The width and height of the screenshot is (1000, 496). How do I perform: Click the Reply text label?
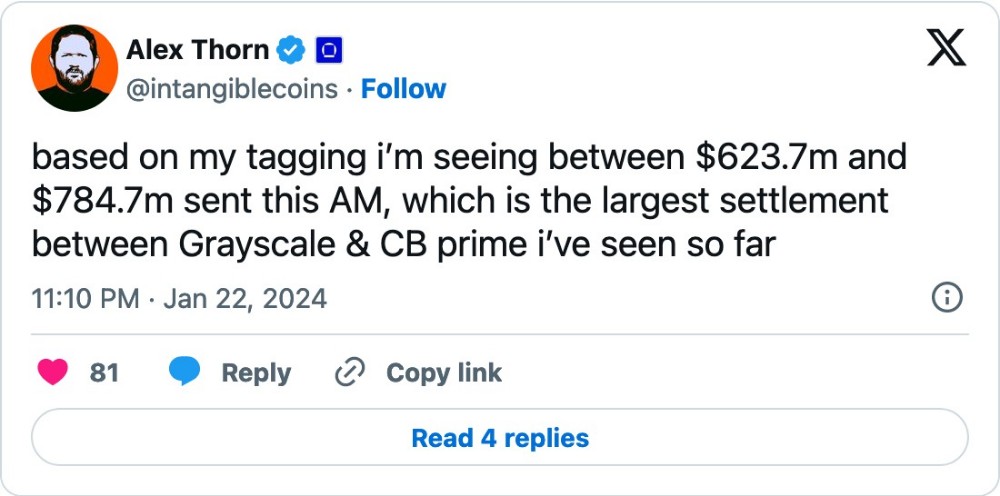click(256, 373)
